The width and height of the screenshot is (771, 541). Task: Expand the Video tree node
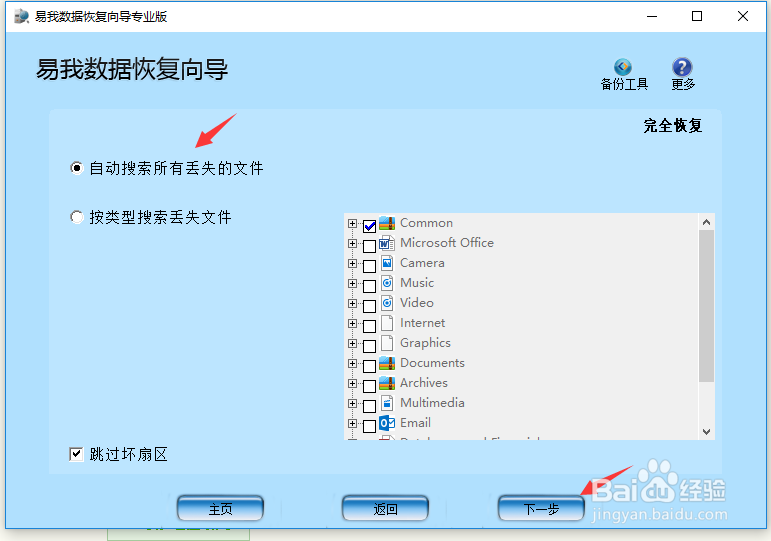point(352,303)
